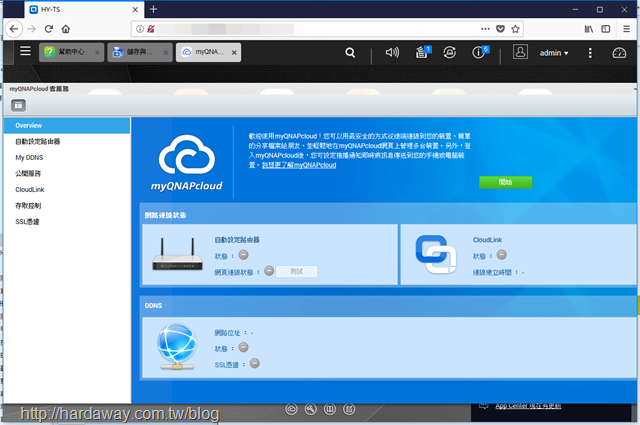This screenshot has width=640, height=425.
Task: Open event notifications info icon
Action: 480,52
